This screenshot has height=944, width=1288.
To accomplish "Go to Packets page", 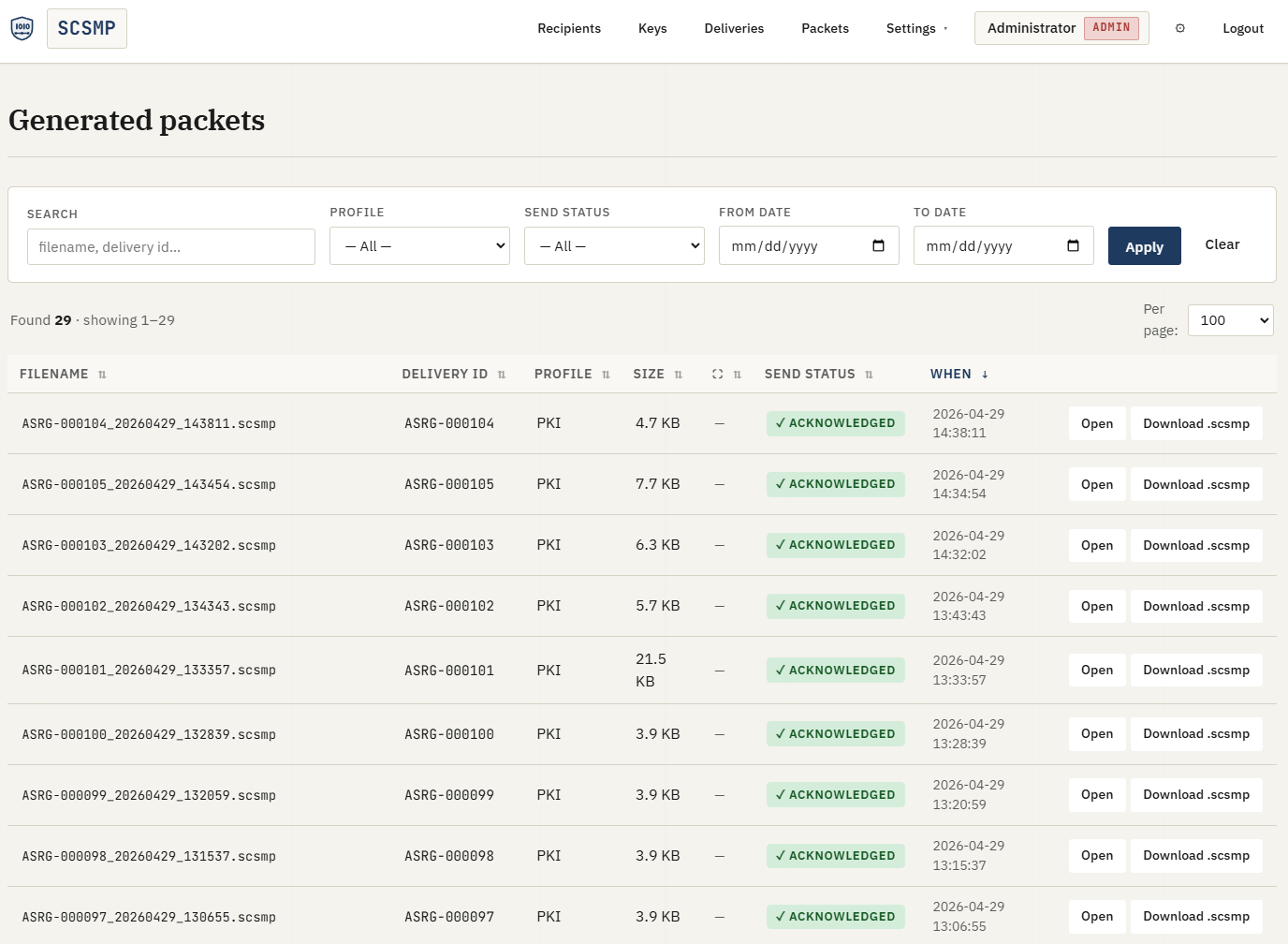I will coord(825,28).
